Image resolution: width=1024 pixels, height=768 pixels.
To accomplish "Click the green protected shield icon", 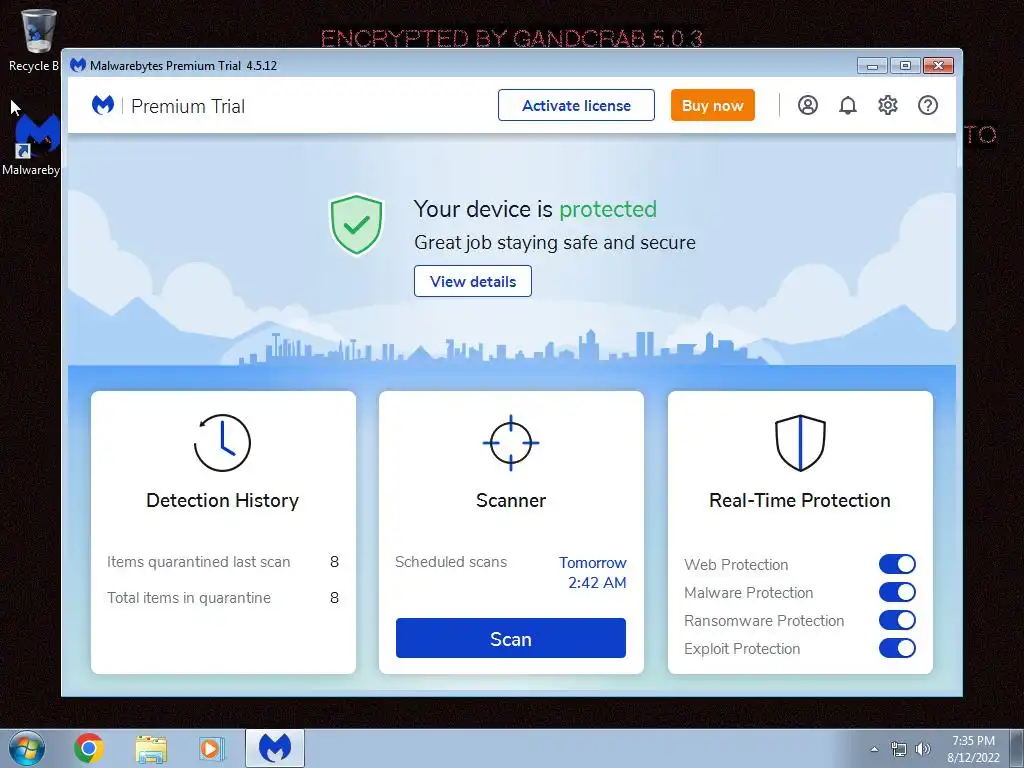I will pyautogui.click(x=356, y=224).
